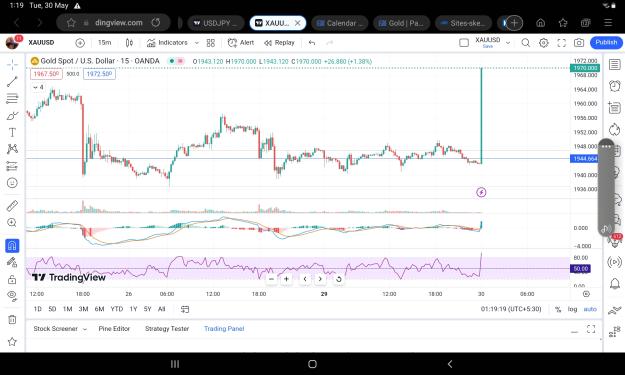Open favorites star in left toolbar

(x=12, y=342)
